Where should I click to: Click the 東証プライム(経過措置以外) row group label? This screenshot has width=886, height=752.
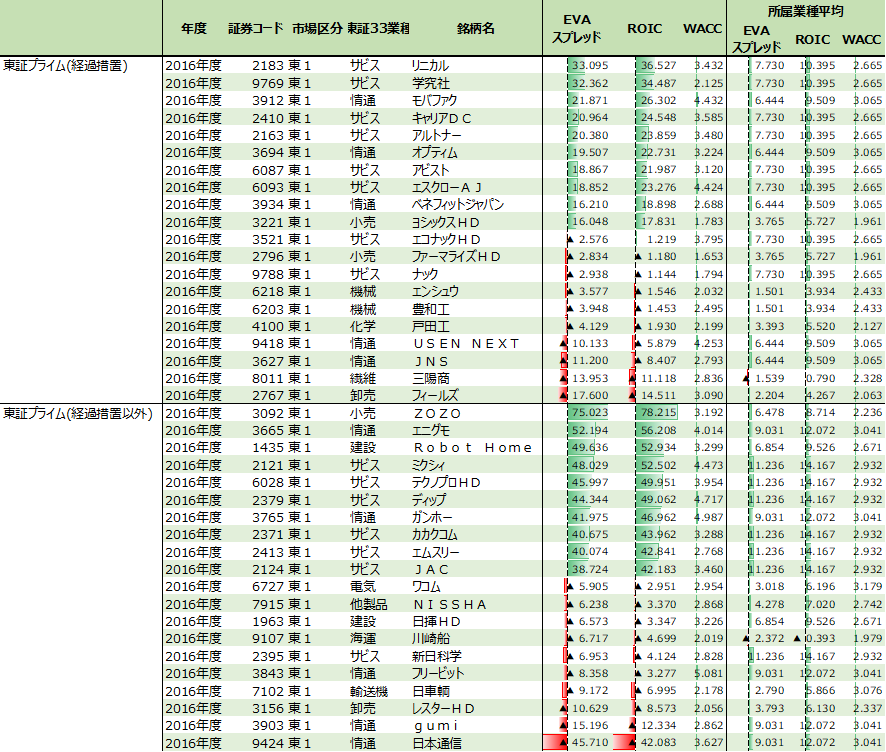pos(78,413)
